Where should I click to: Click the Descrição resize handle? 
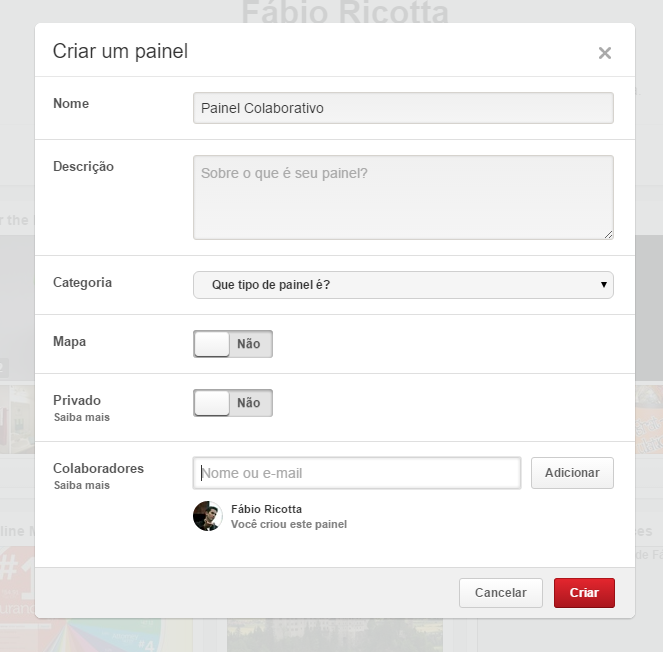pos(608,234)
